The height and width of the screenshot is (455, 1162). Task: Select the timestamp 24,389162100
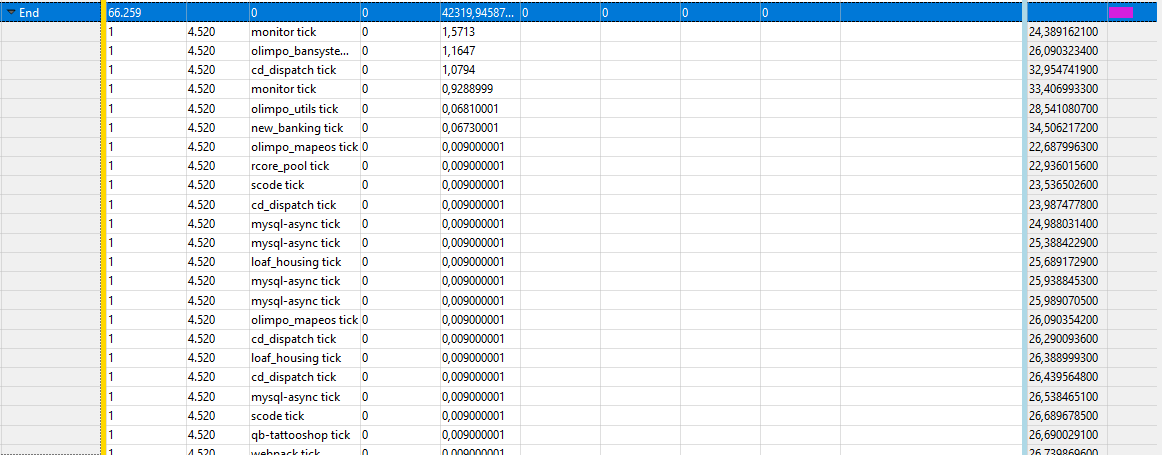click(x=1064, y=32)
